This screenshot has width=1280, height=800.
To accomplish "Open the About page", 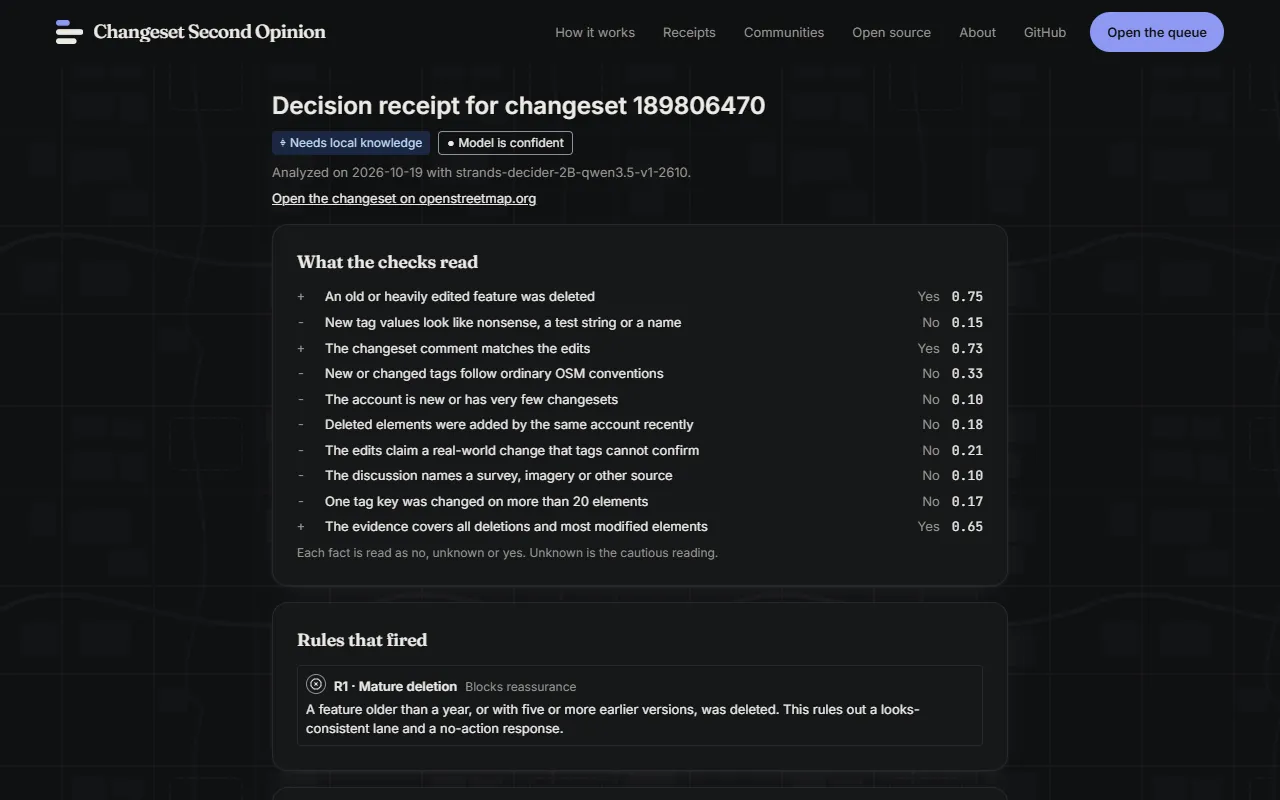I will coord(977,32).
